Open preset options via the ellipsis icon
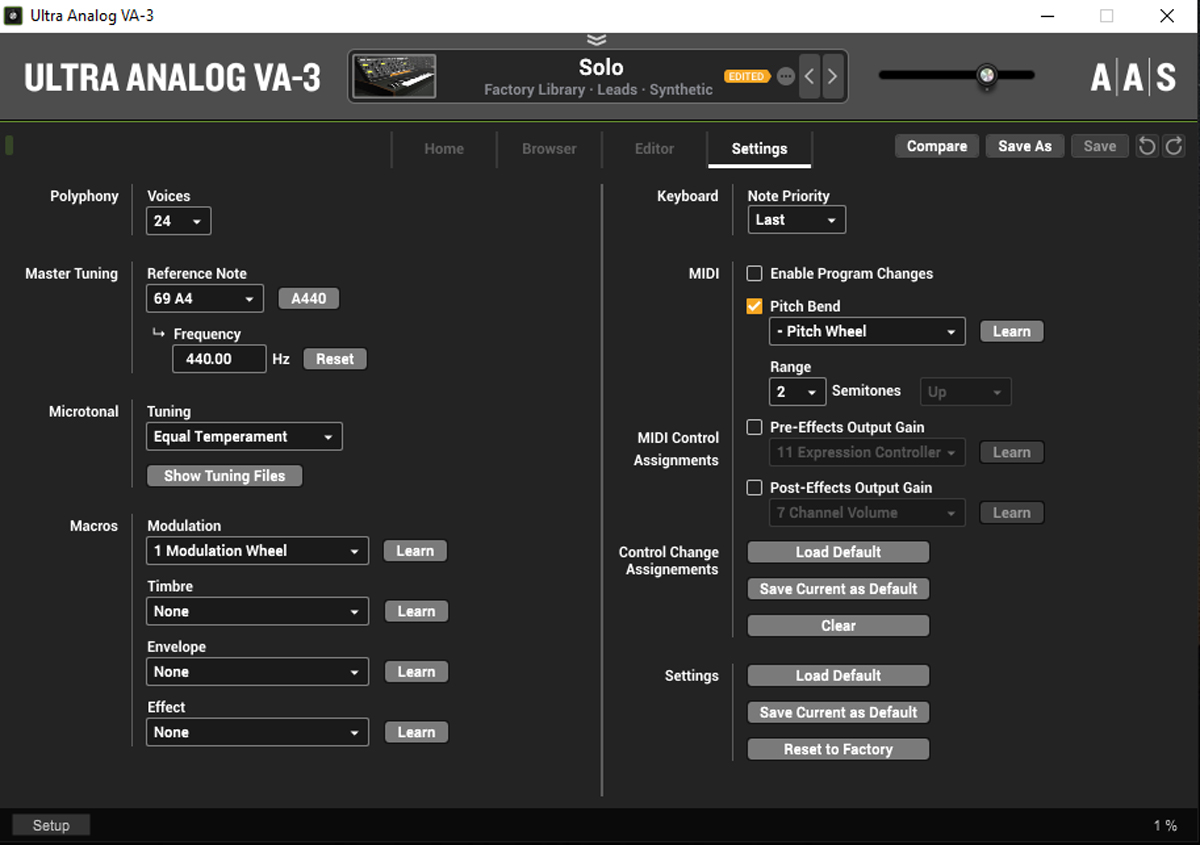The width and height of the screenshot is (1200, 845). [785, 77]
